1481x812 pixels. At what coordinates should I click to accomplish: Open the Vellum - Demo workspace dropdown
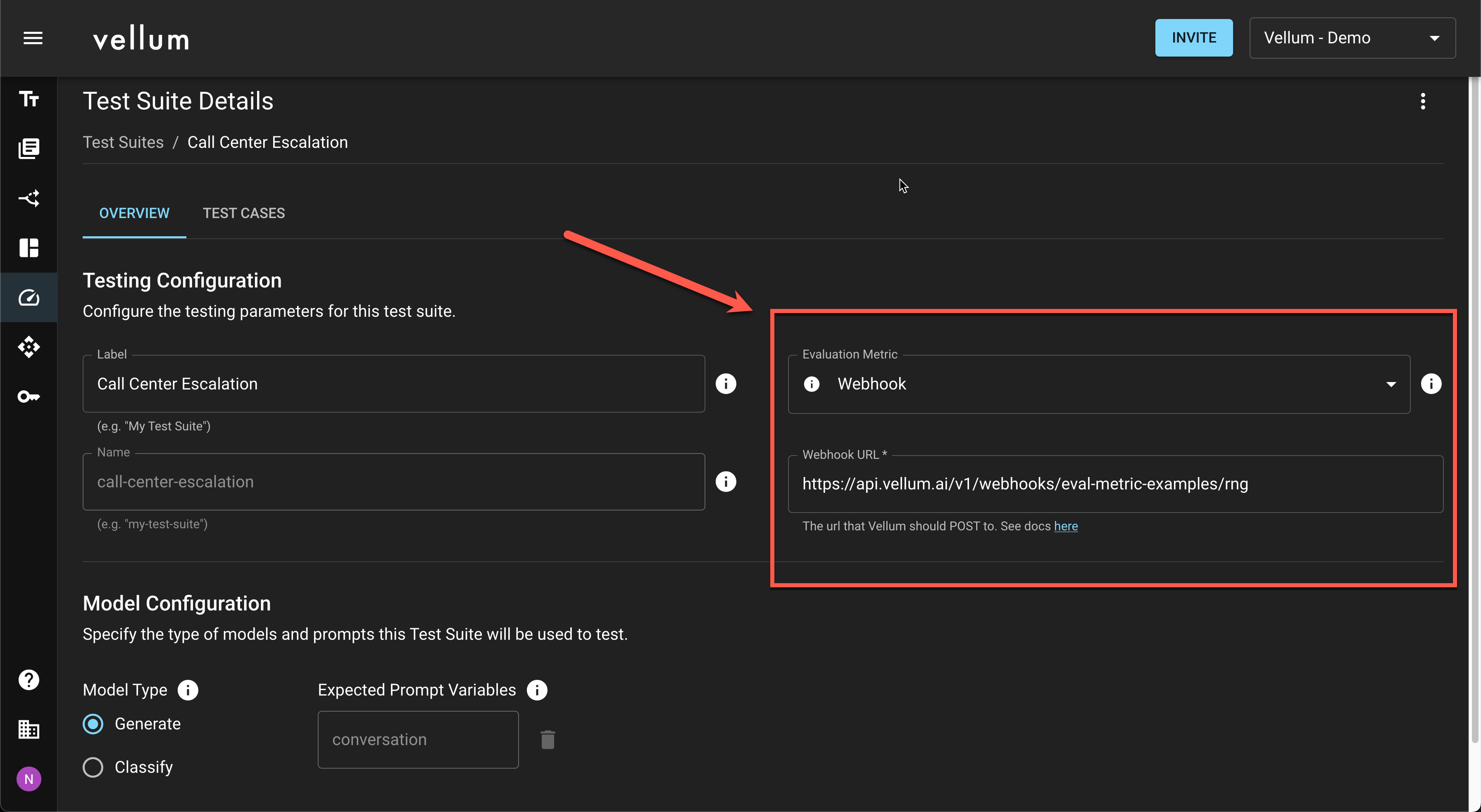click(x=1352, y=38)
